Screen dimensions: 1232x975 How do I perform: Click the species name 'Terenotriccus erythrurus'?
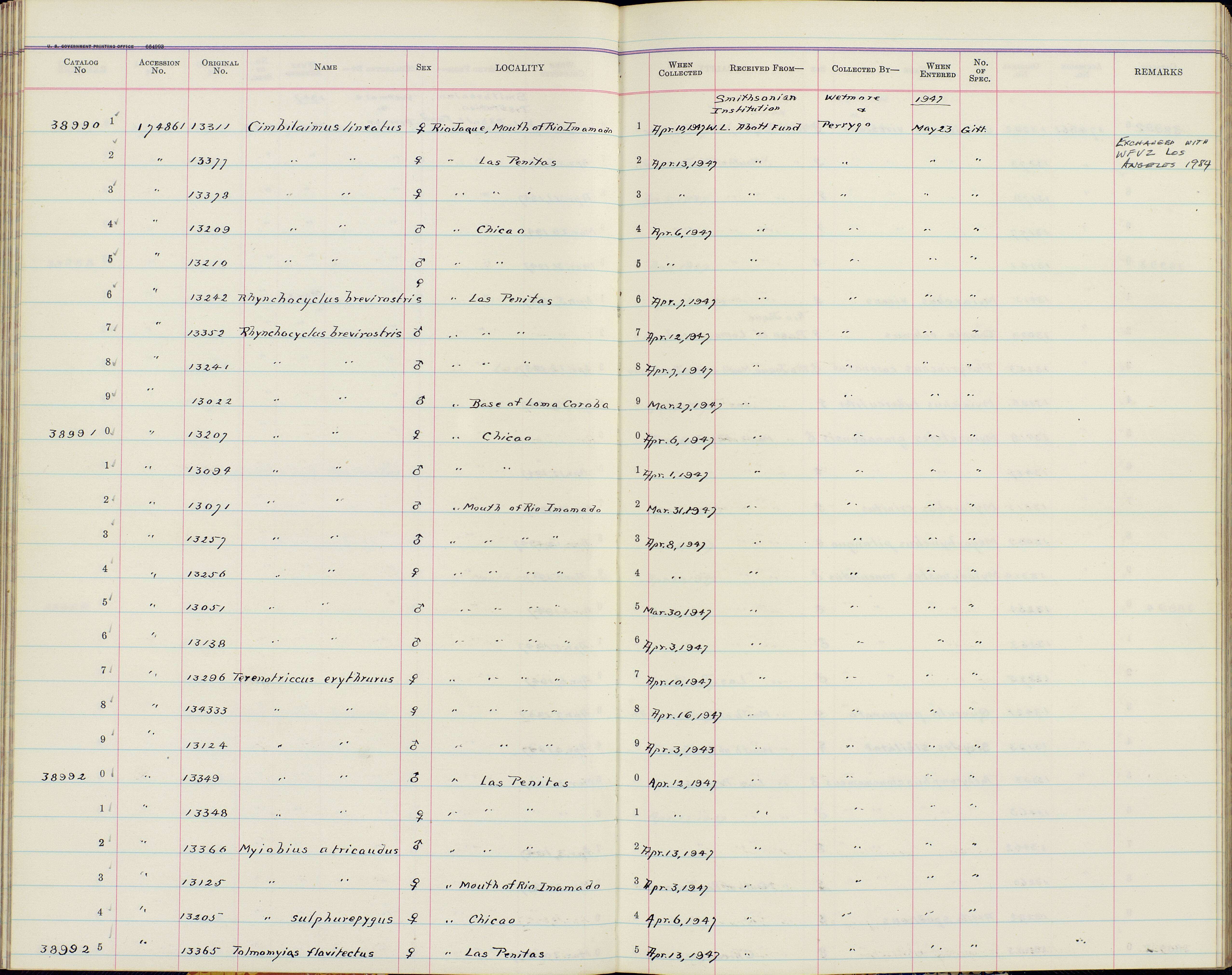point(313,679)
